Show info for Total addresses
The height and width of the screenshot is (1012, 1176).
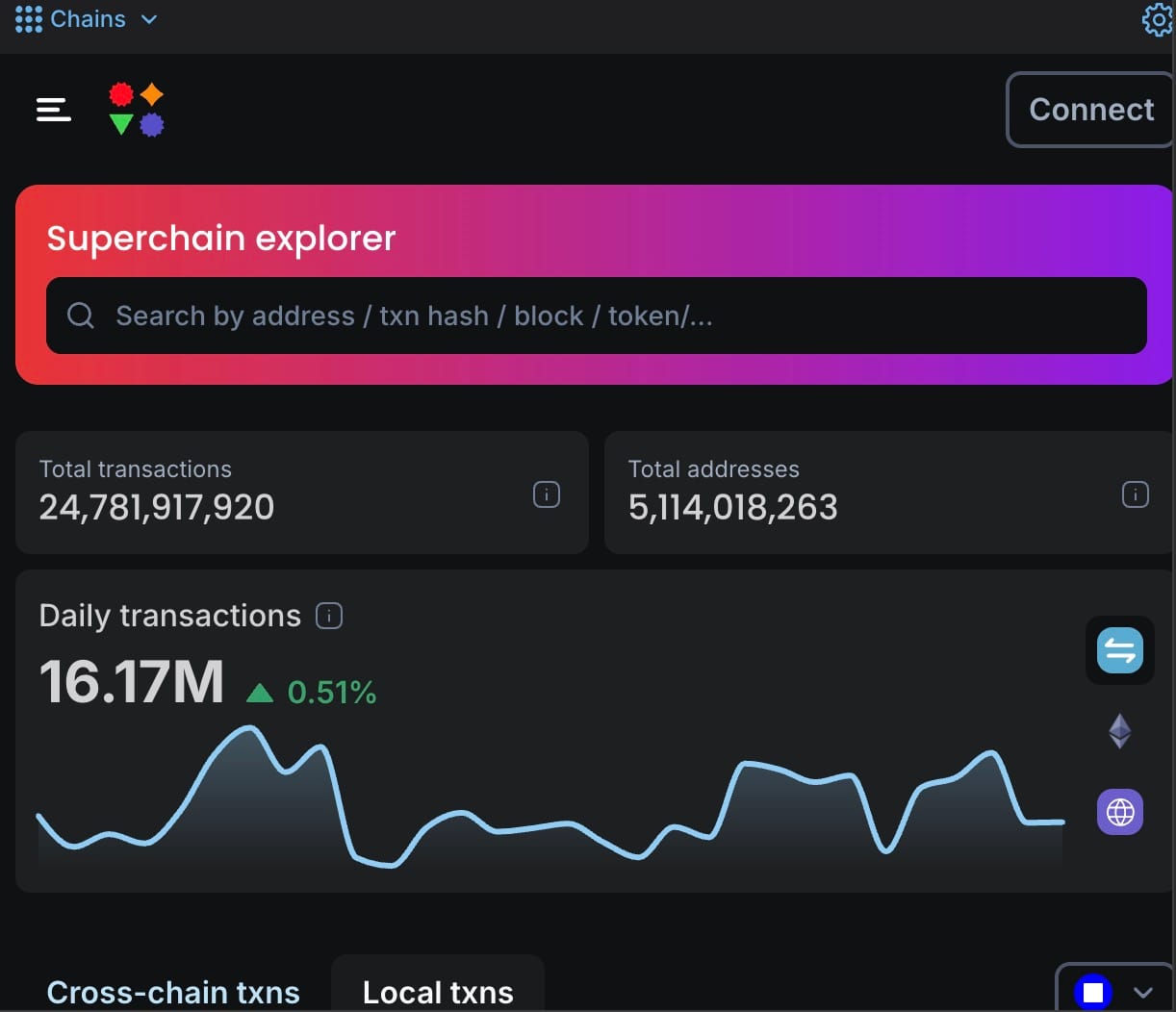(x=1136, y=494)
